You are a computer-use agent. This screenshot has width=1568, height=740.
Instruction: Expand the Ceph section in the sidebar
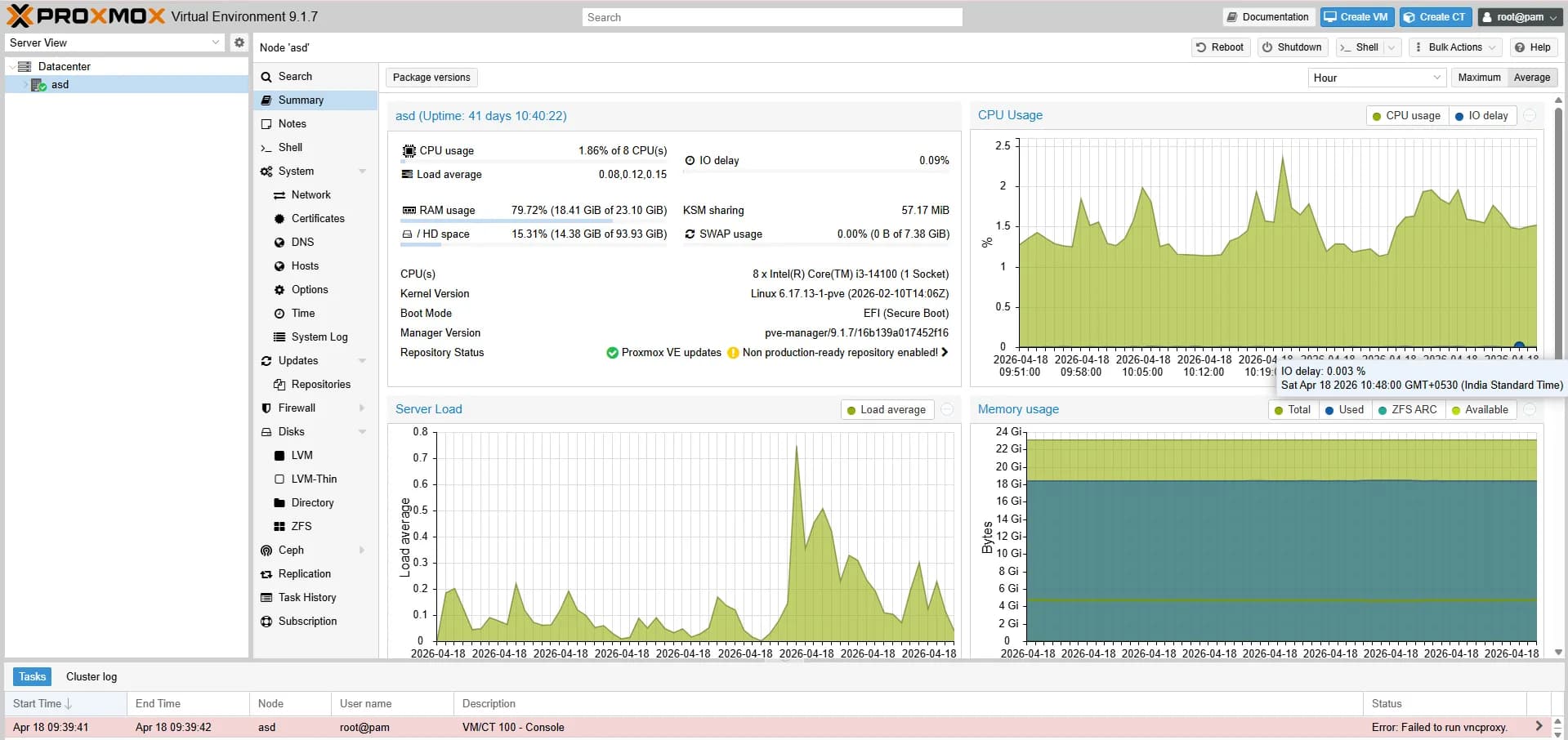click(x=362, y=550)
